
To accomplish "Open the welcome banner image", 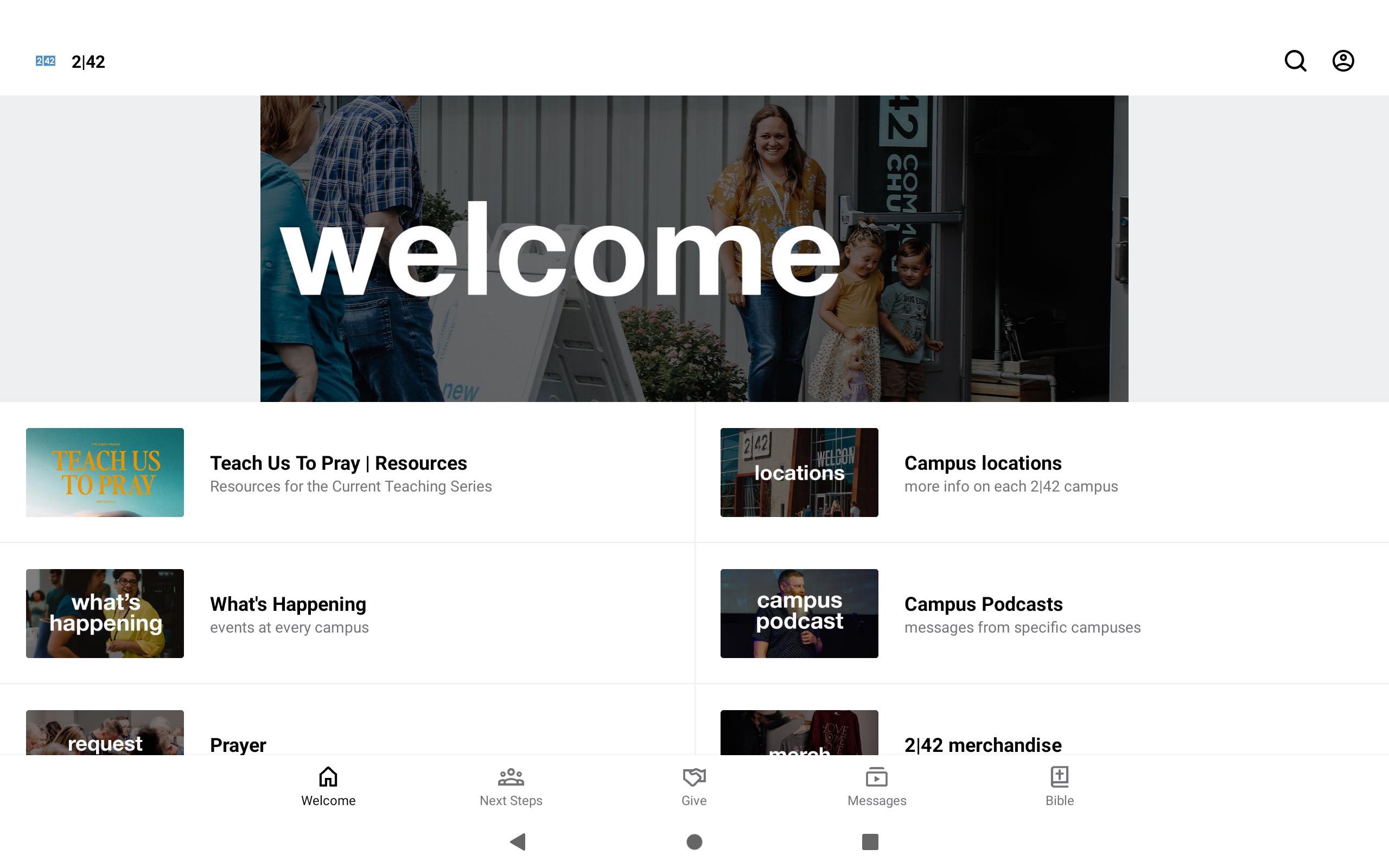I will (x=694, y=248).
